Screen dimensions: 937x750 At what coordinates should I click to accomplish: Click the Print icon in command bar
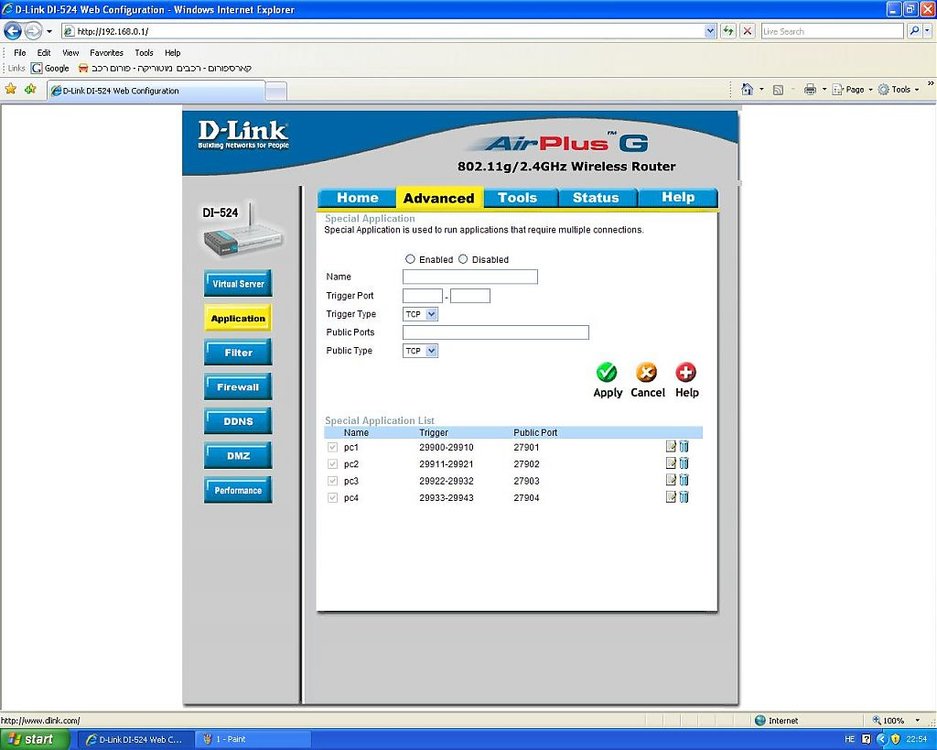(810, 90)
